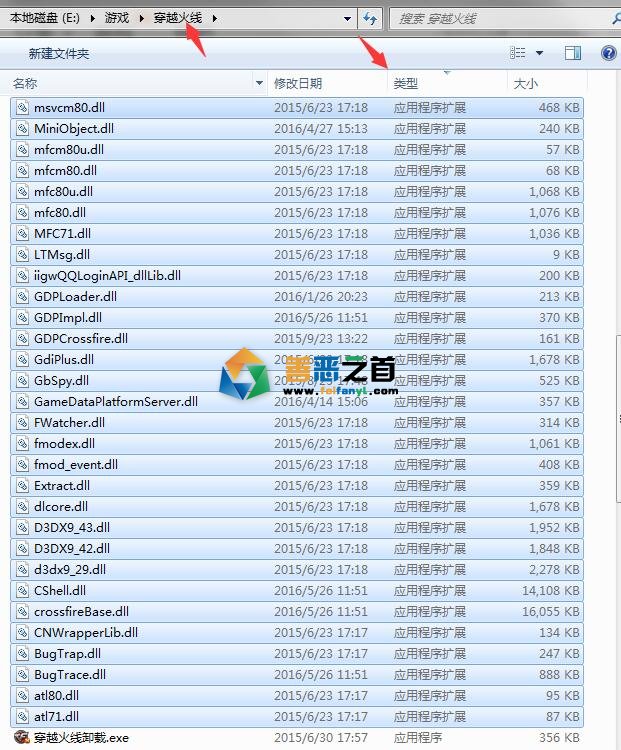The width and height of the screenshot is (621, 750).
Task: Select the D3DX9_43.dll file
Action: [x=71, y=528]
